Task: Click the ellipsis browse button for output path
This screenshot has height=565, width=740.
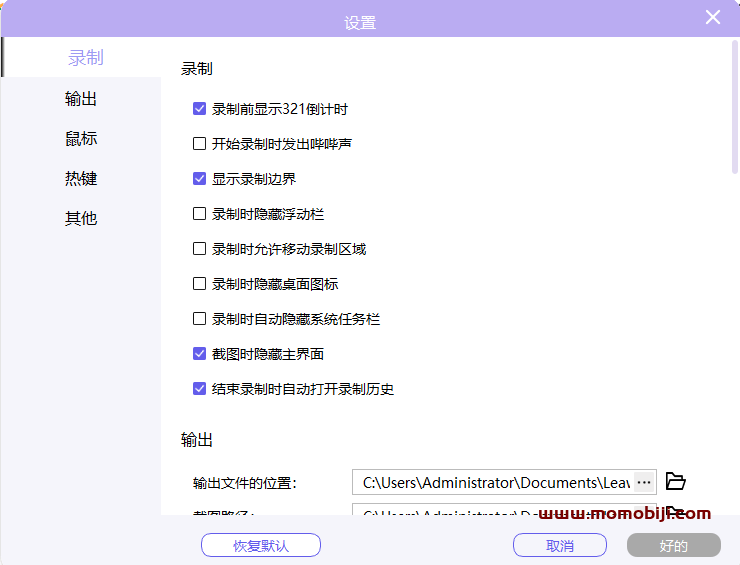Action: coord(644,482)
